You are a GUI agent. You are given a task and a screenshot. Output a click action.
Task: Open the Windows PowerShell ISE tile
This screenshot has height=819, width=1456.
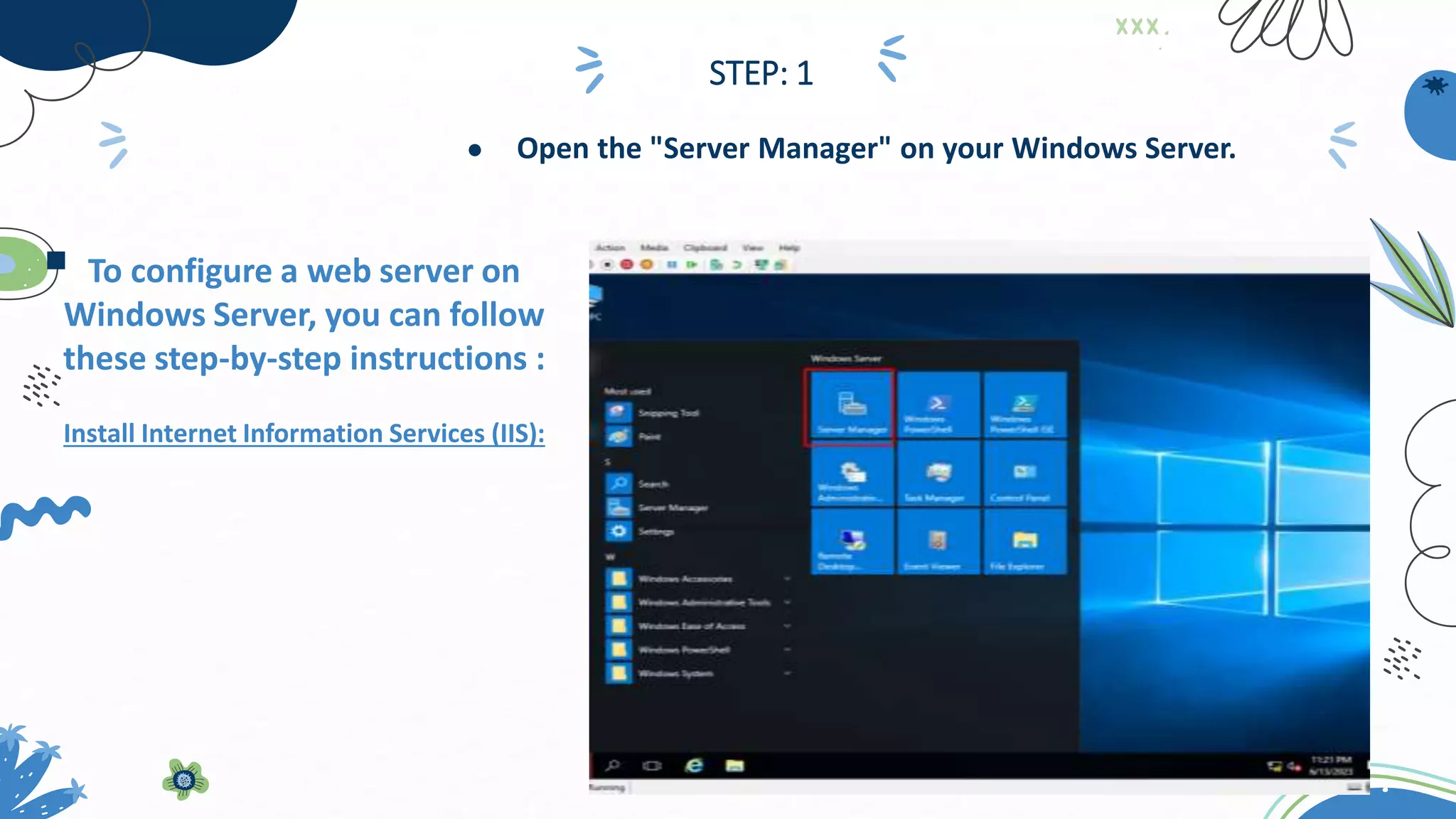pyautogui.click(x=1024, y=405)
